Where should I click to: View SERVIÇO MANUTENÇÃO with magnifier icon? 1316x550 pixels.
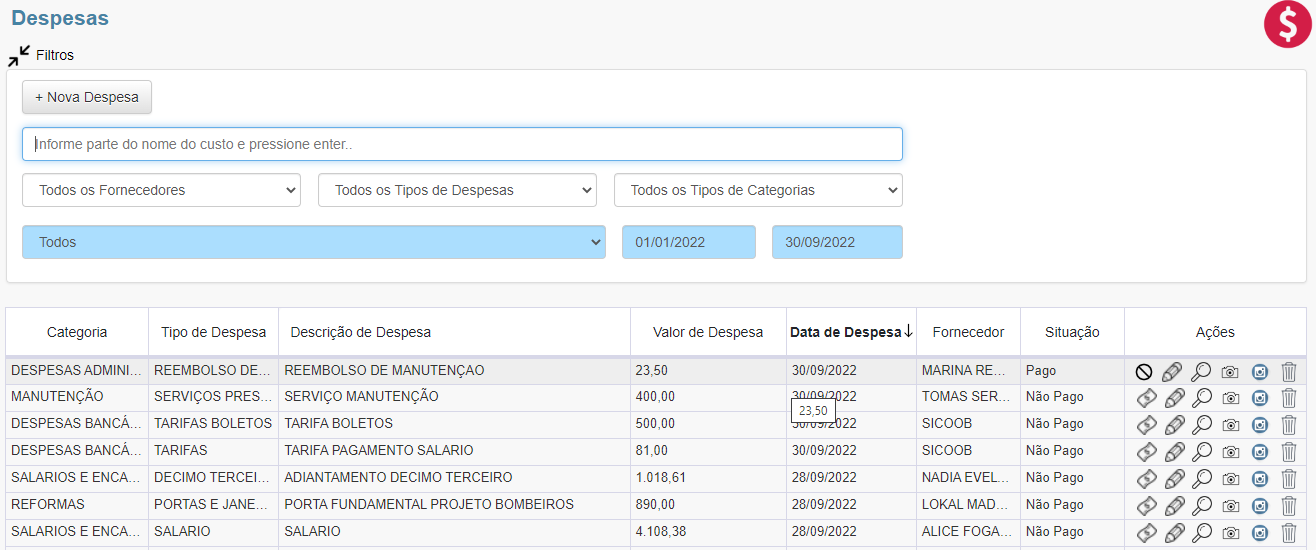(x=1201, y=397)
